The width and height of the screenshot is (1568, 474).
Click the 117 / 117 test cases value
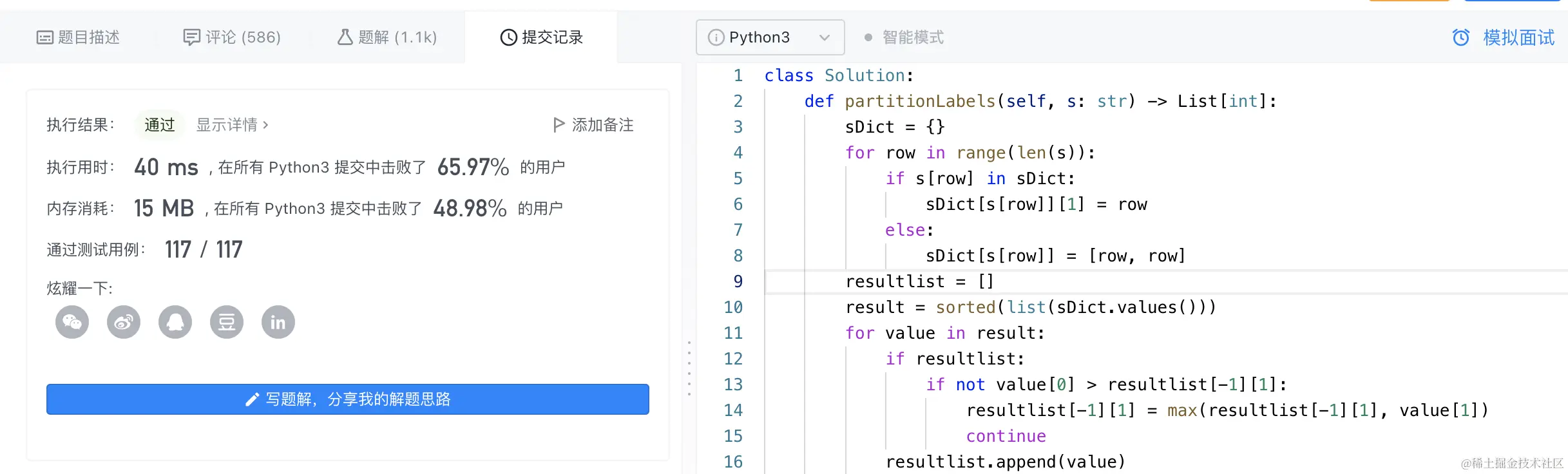pos(204,249)
